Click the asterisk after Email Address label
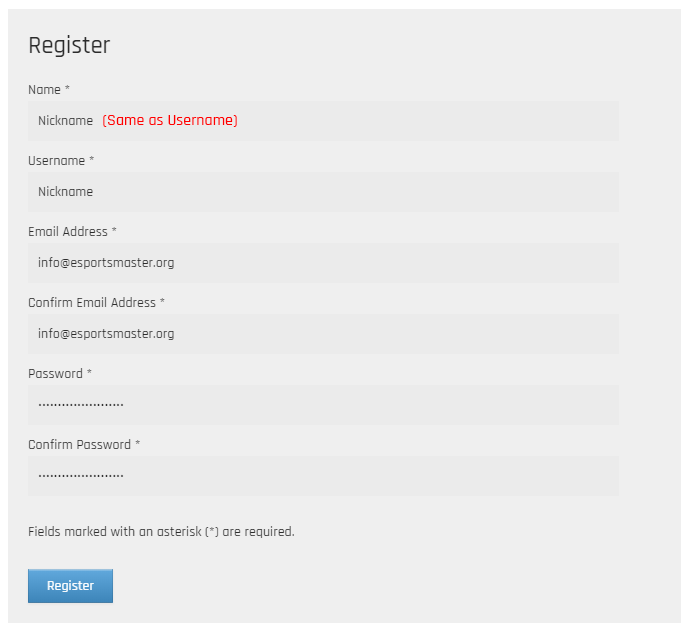 [114, 229]
